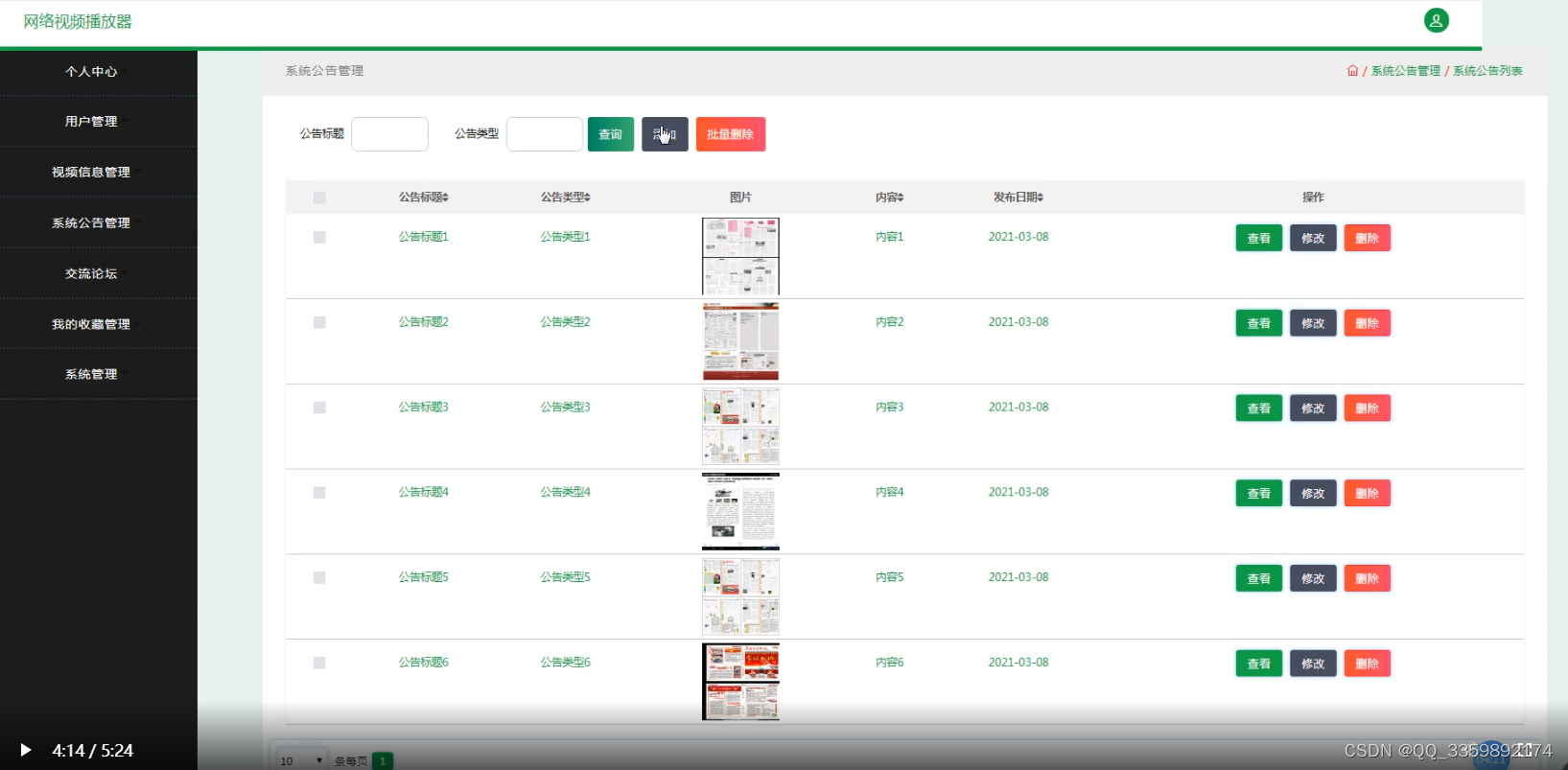The height and width of the screenshot is (770, 1568).
Task: Sort by 公告类型 column arrows
Action: (587, 198)
